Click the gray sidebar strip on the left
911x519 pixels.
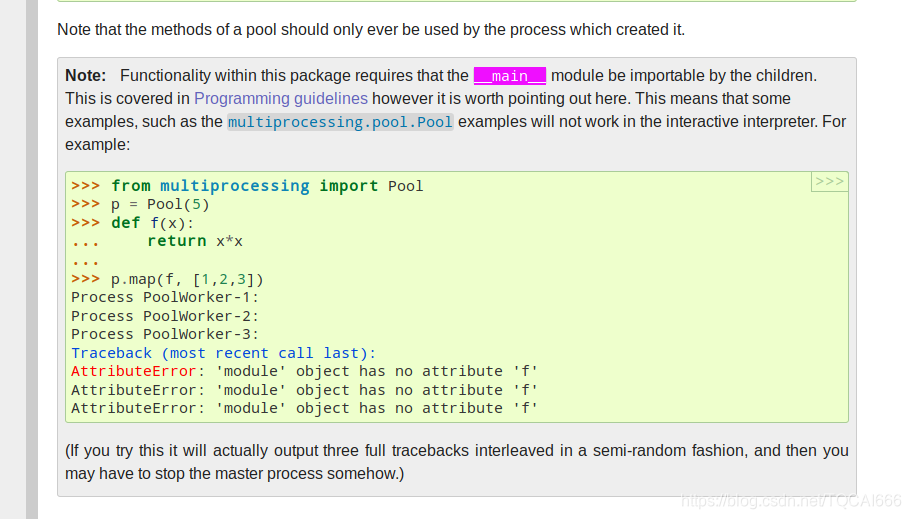(32, 259)
